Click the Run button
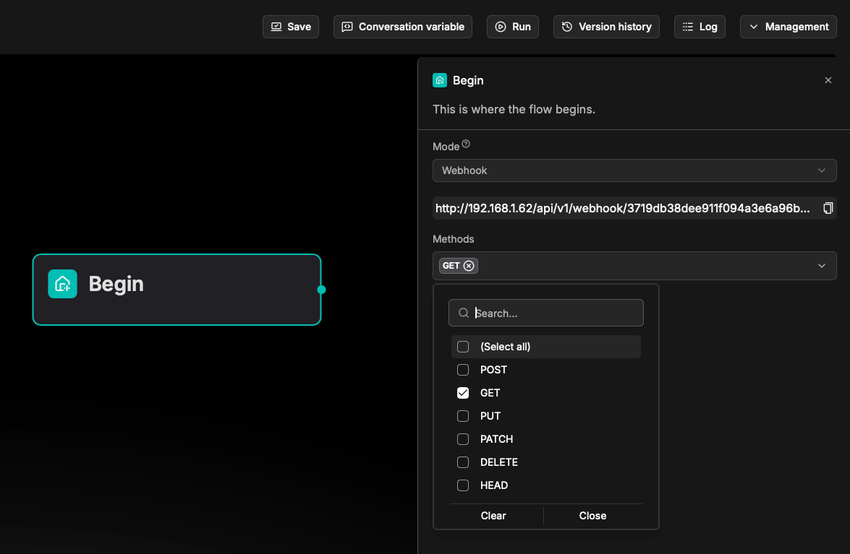 click(x=512, y=27)
